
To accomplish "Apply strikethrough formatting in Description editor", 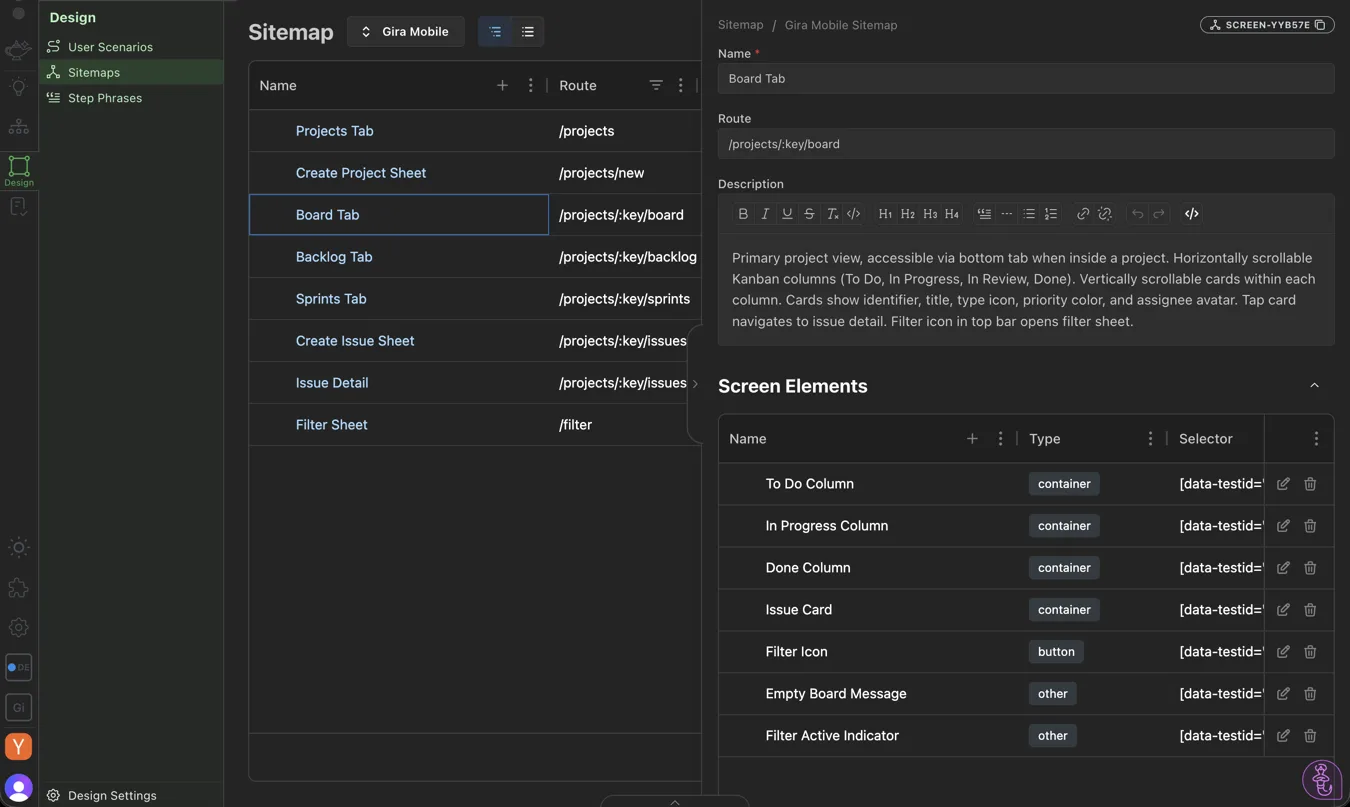I will pos(809,214).
